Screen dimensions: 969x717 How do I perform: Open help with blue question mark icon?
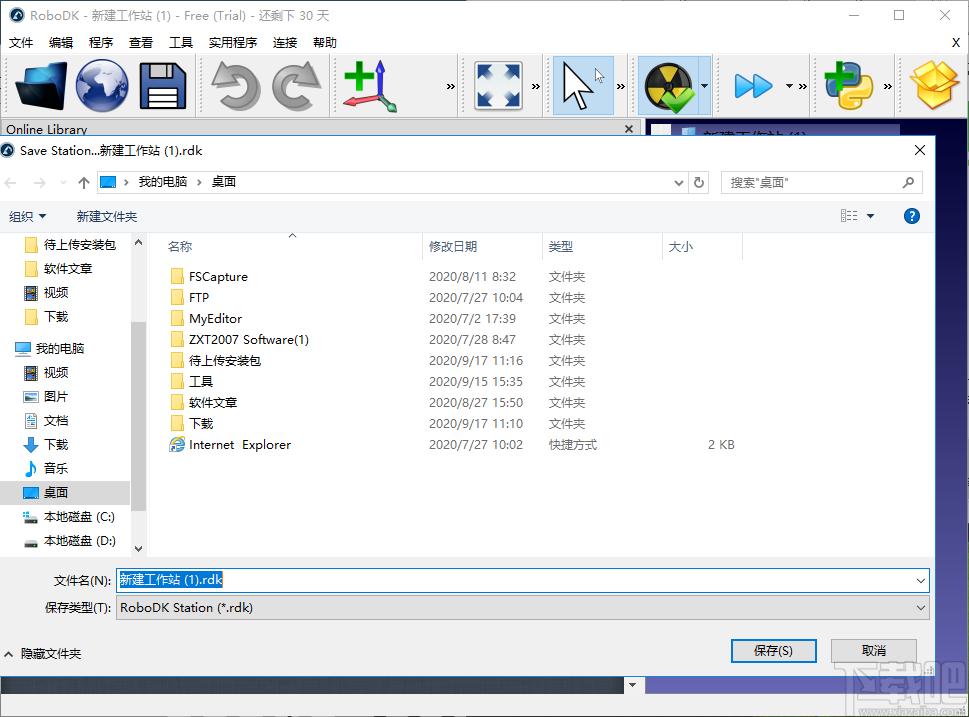point(912,216)
